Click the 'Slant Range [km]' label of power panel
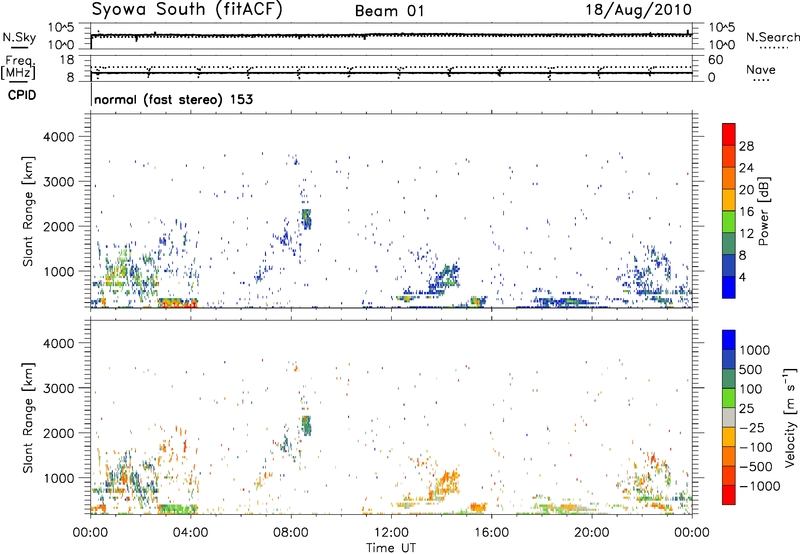Image resolution: width=800 pixels, height=554 pixels. (28, 211)
